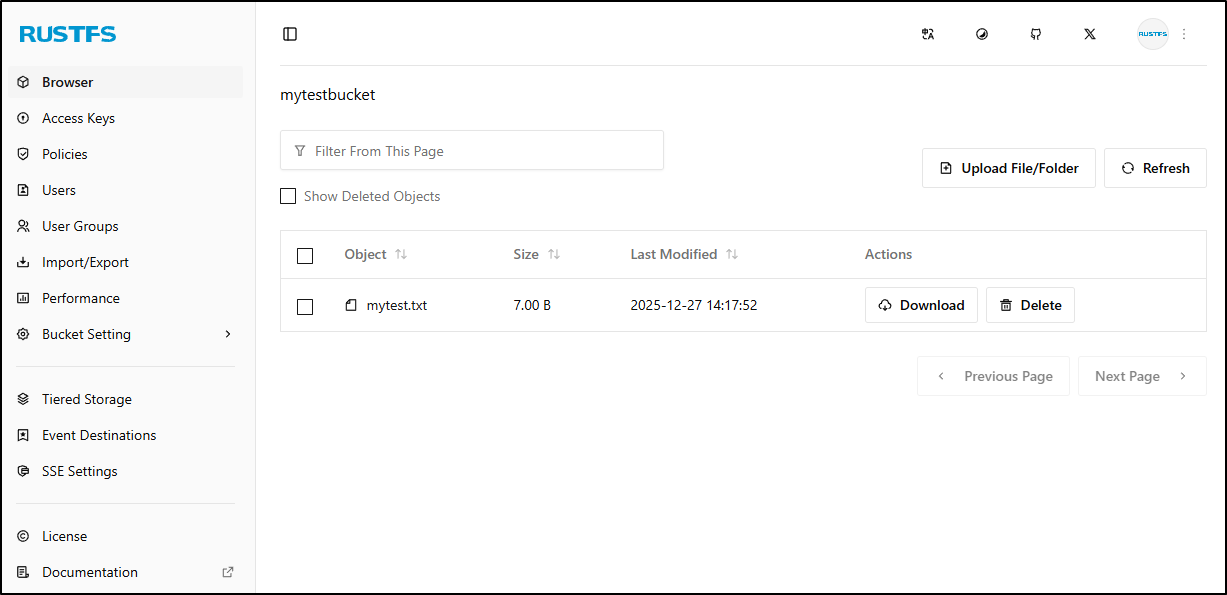Check the box for mytest.txt

tap(305, 306)
